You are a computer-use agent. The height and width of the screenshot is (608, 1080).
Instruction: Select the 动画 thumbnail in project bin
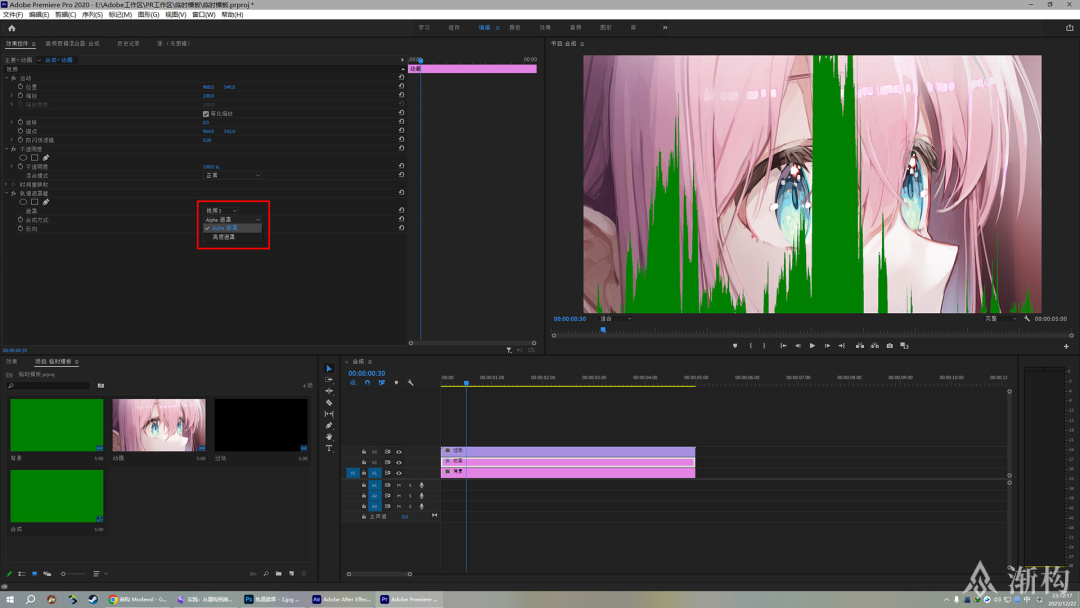(x=159, y=425)
